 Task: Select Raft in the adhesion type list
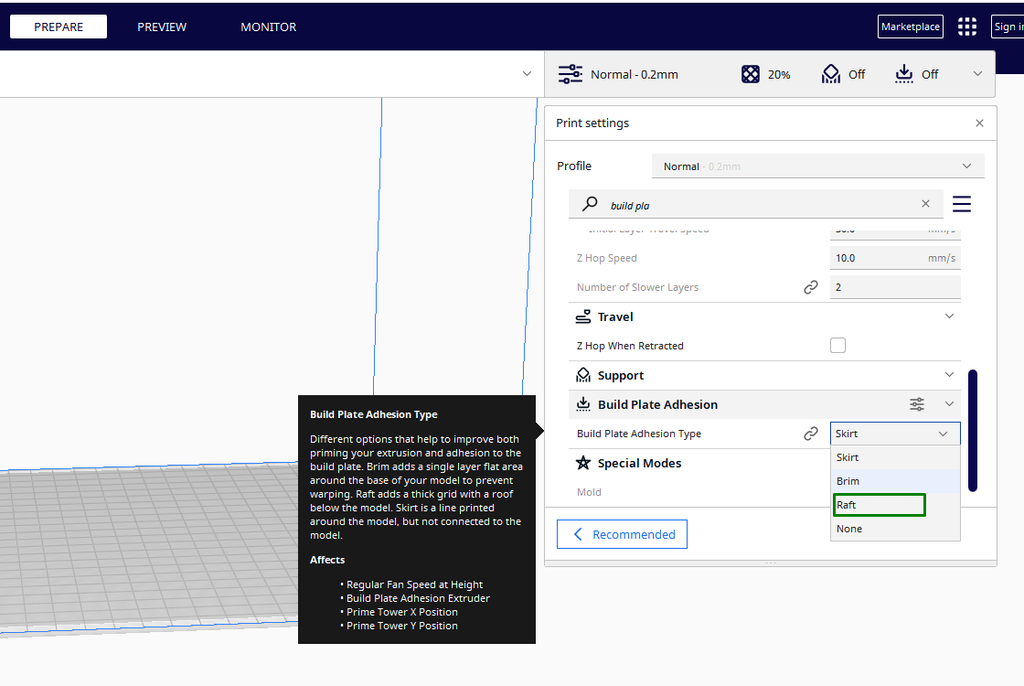[x=880, y=505]
